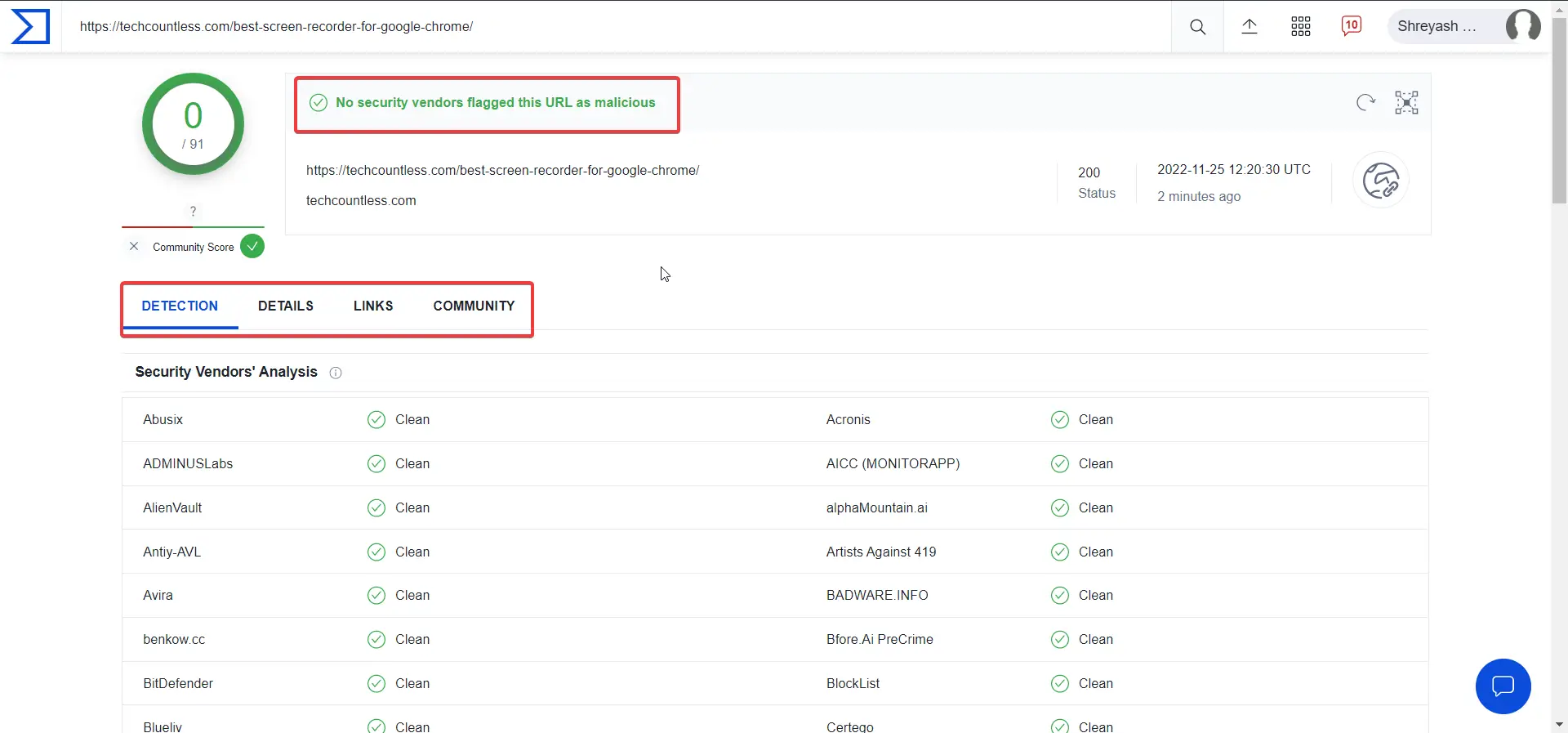The width and height of the screenshot is (1568, 733).
Task: Click the techcountless.com domain text
Action: tap(361, 200)
